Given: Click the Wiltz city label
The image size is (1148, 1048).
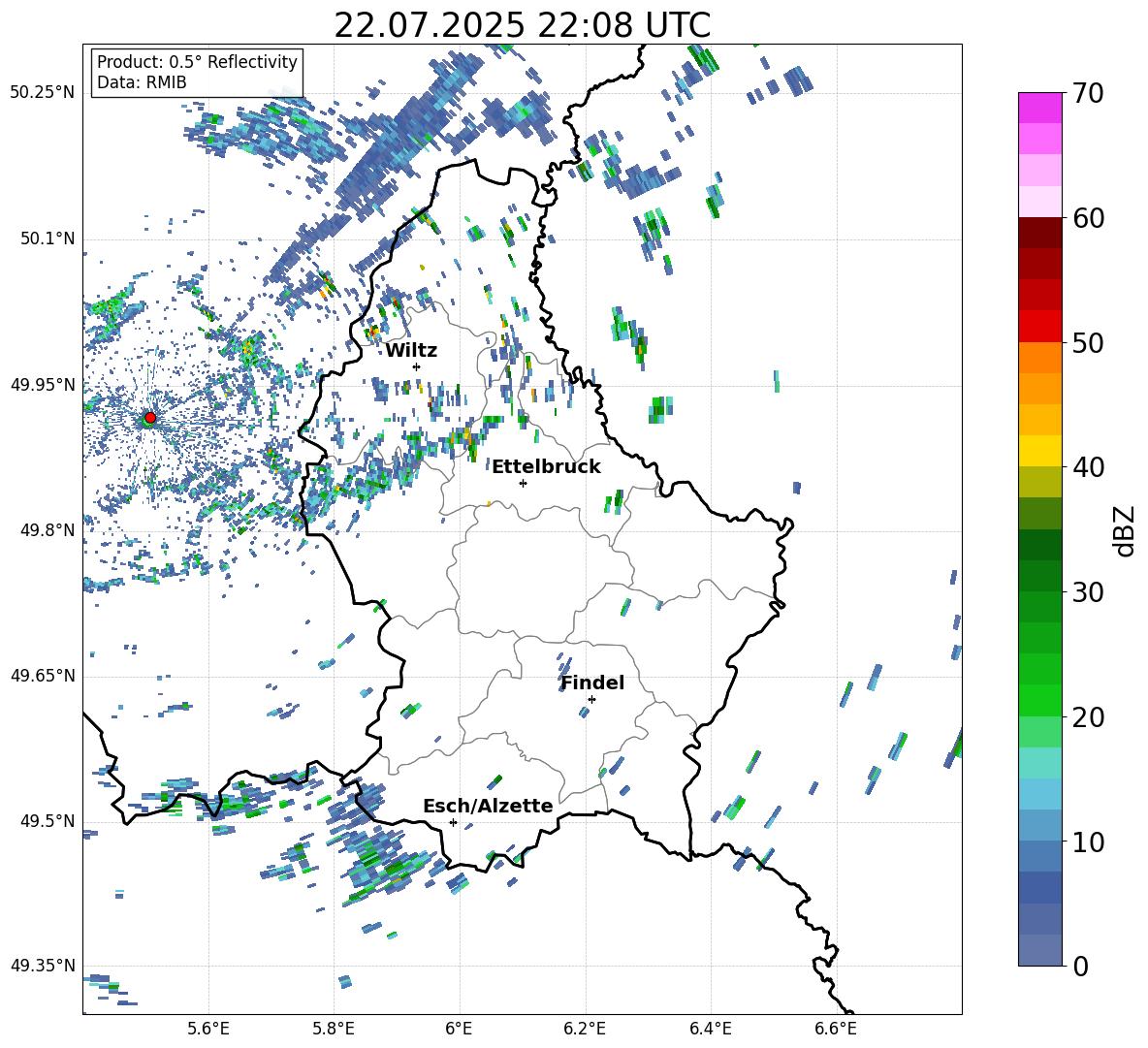Looking at the screenshot, I should coord(411,351).
